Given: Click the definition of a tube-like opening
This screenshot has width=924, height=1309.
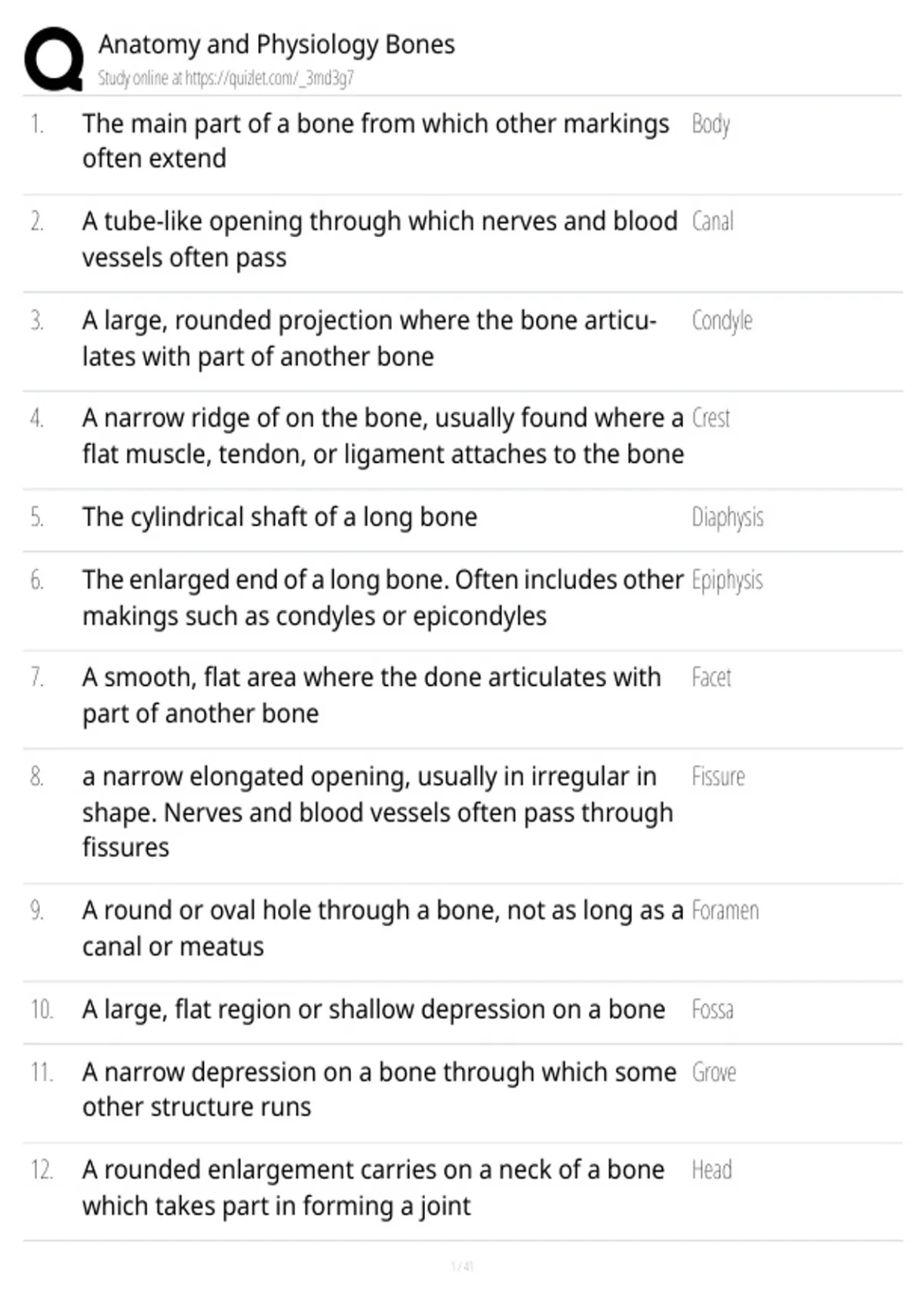Looking at the screenshot, I should (x=380, y=239).
